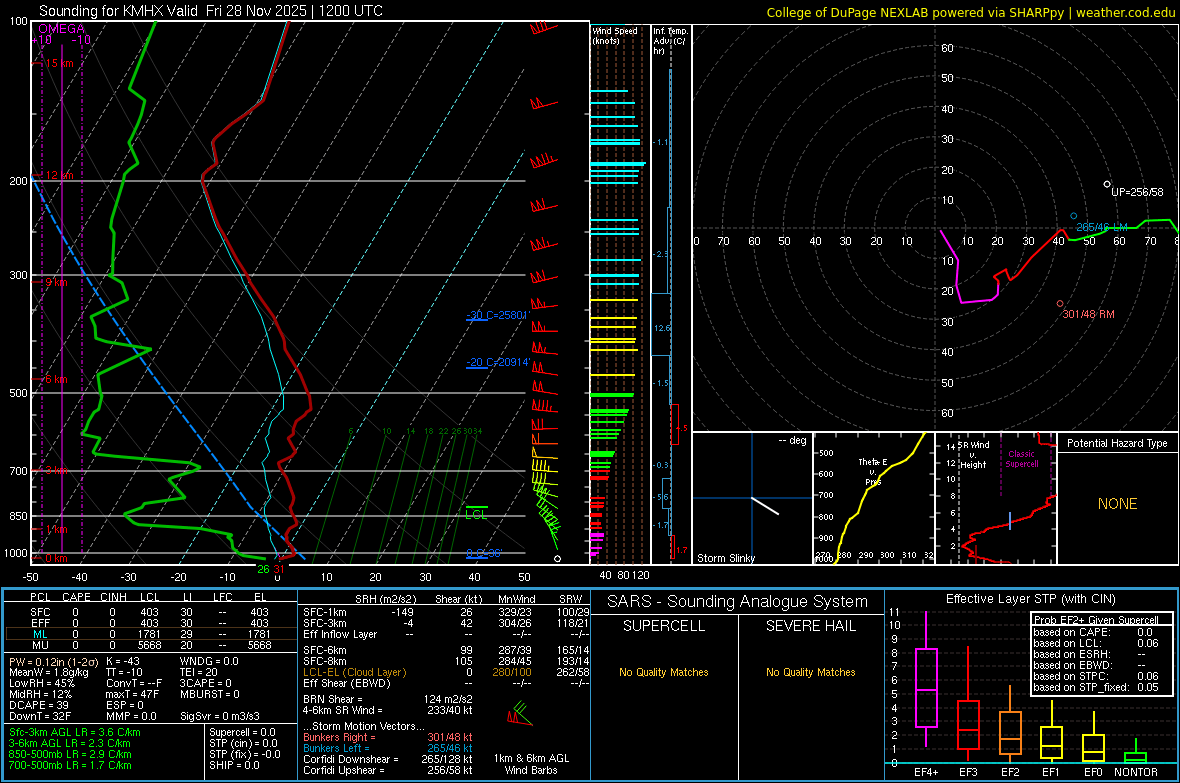1180x783 pixels.
Task: Click the 'K = -43' index value
Action: pos(123,661)
